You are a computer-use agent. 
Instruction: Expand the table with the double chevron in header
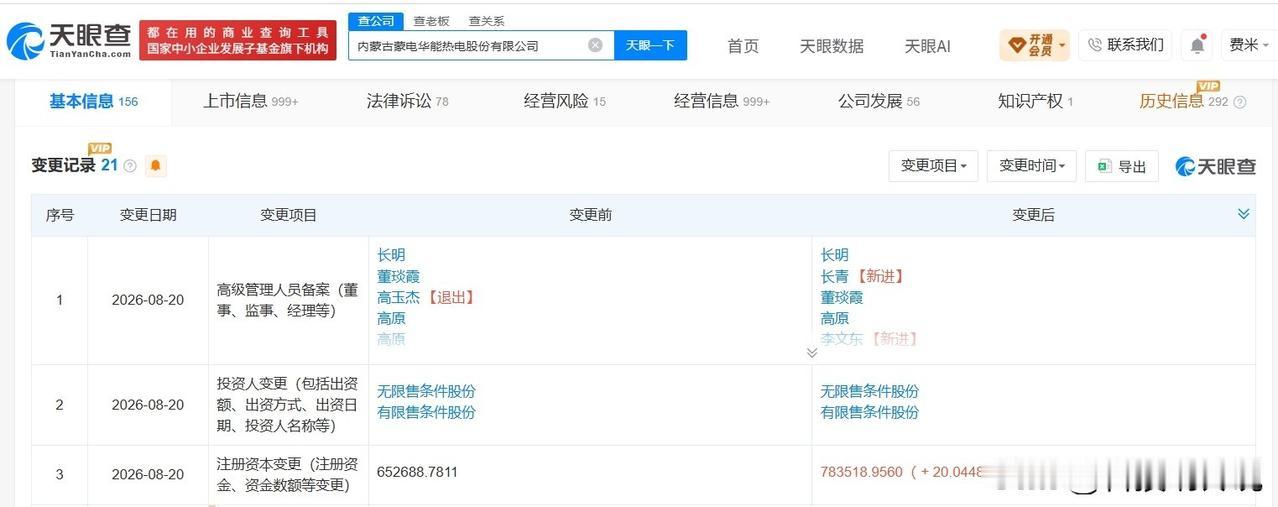click(1243, 214)
